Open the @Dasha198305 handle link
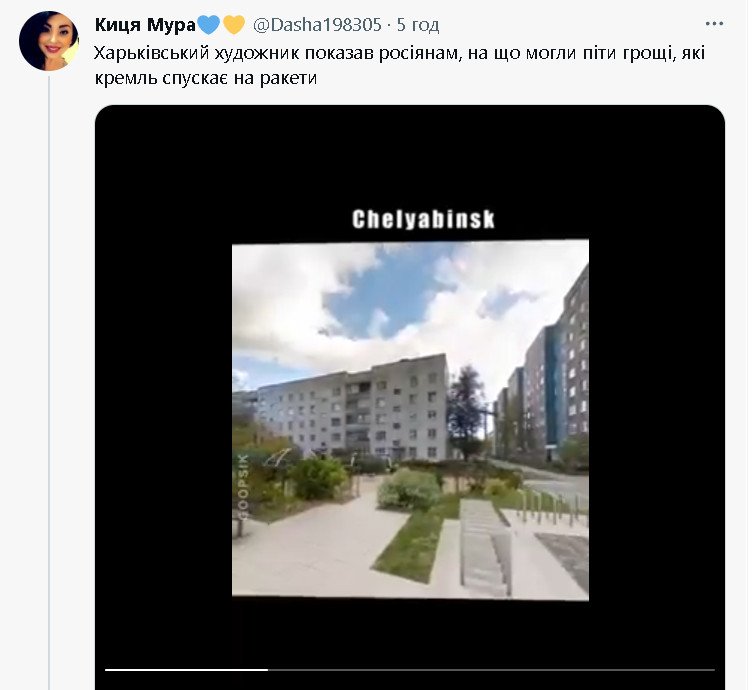The image size is (755, 690). coord(317,25)
